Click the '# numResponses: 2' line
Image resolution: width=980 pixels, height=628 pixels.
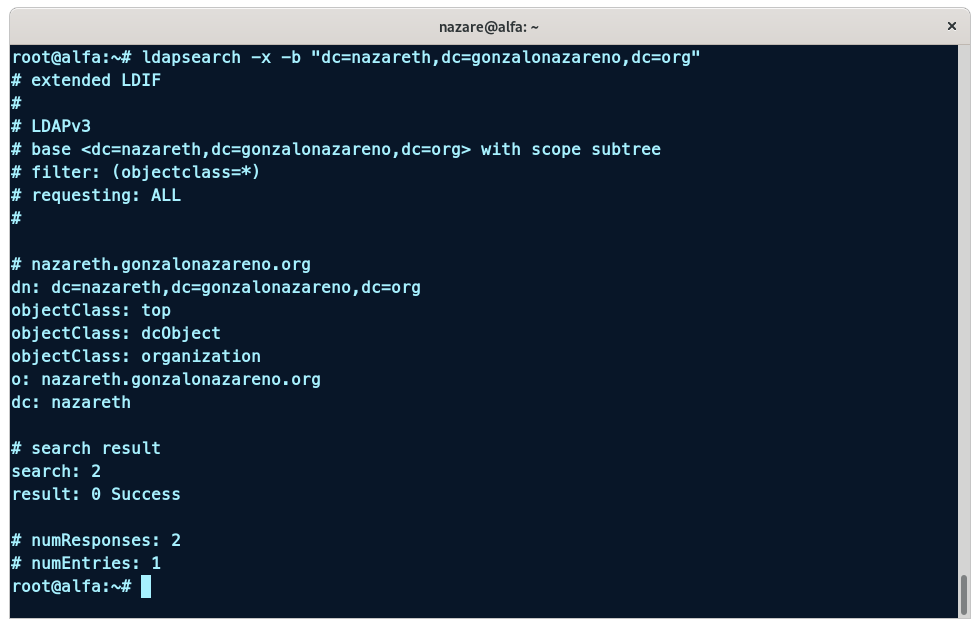tap(96, 540)
